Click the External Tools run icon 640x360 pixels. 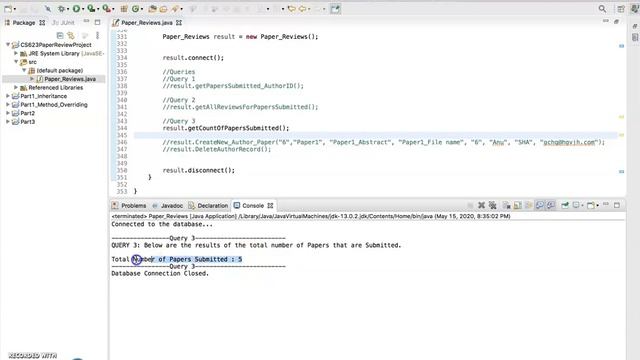pyautogui.click(x=106, y=9)
